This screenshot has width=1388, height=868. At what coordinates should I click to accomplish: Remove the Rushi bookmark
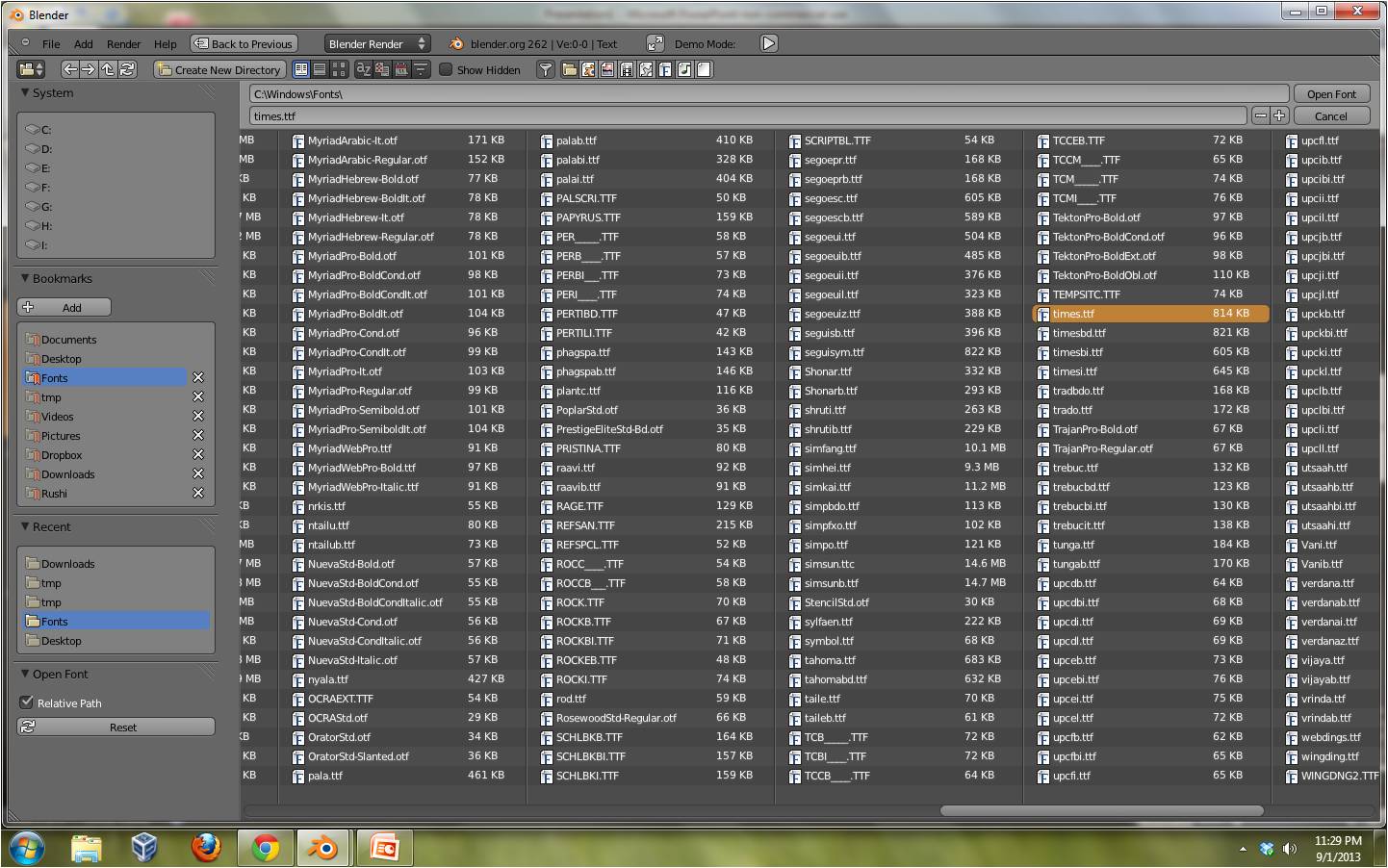(x=198, y=493)
